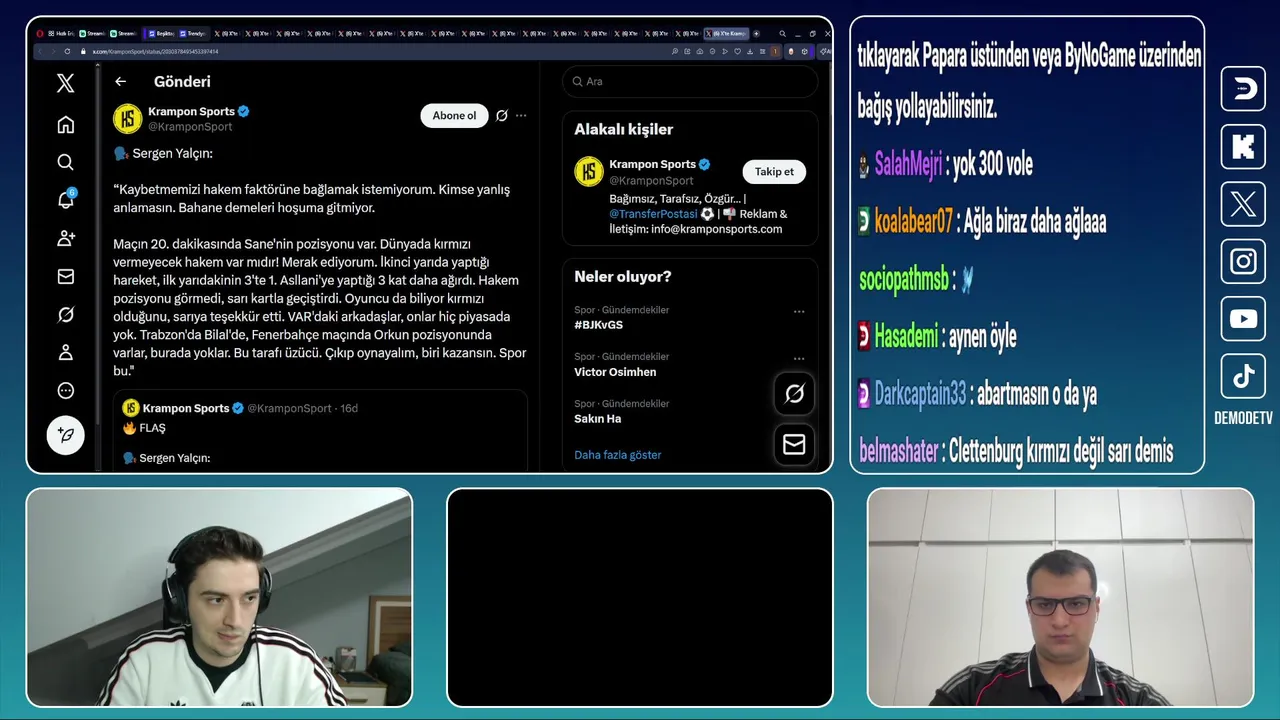Image resolution: width=1280 pixels, height=720 pixels.
Task: Click the DemodeTV D logo icon
Action: click(1243, 89)
